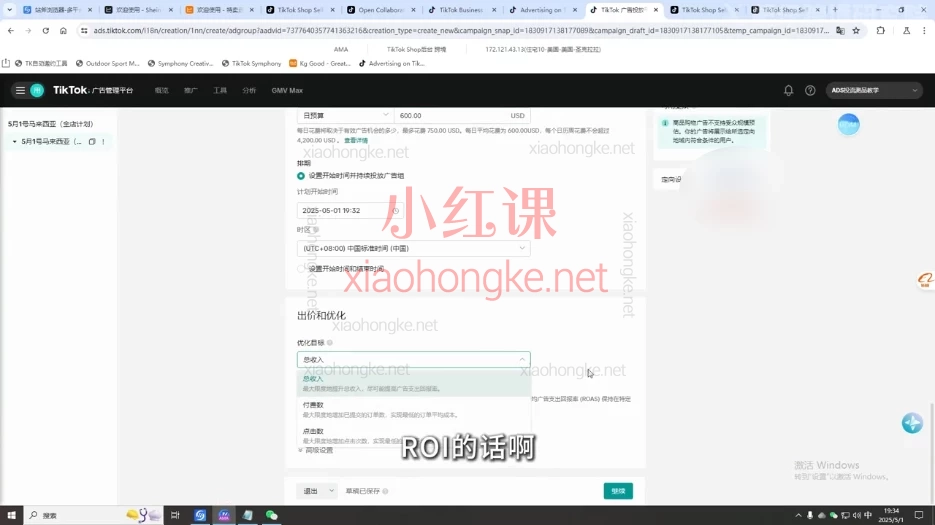The width and height of the screenshot is (935, 525).
Task: Open 查看详情 link under budget
Action: tap(356, 140)
